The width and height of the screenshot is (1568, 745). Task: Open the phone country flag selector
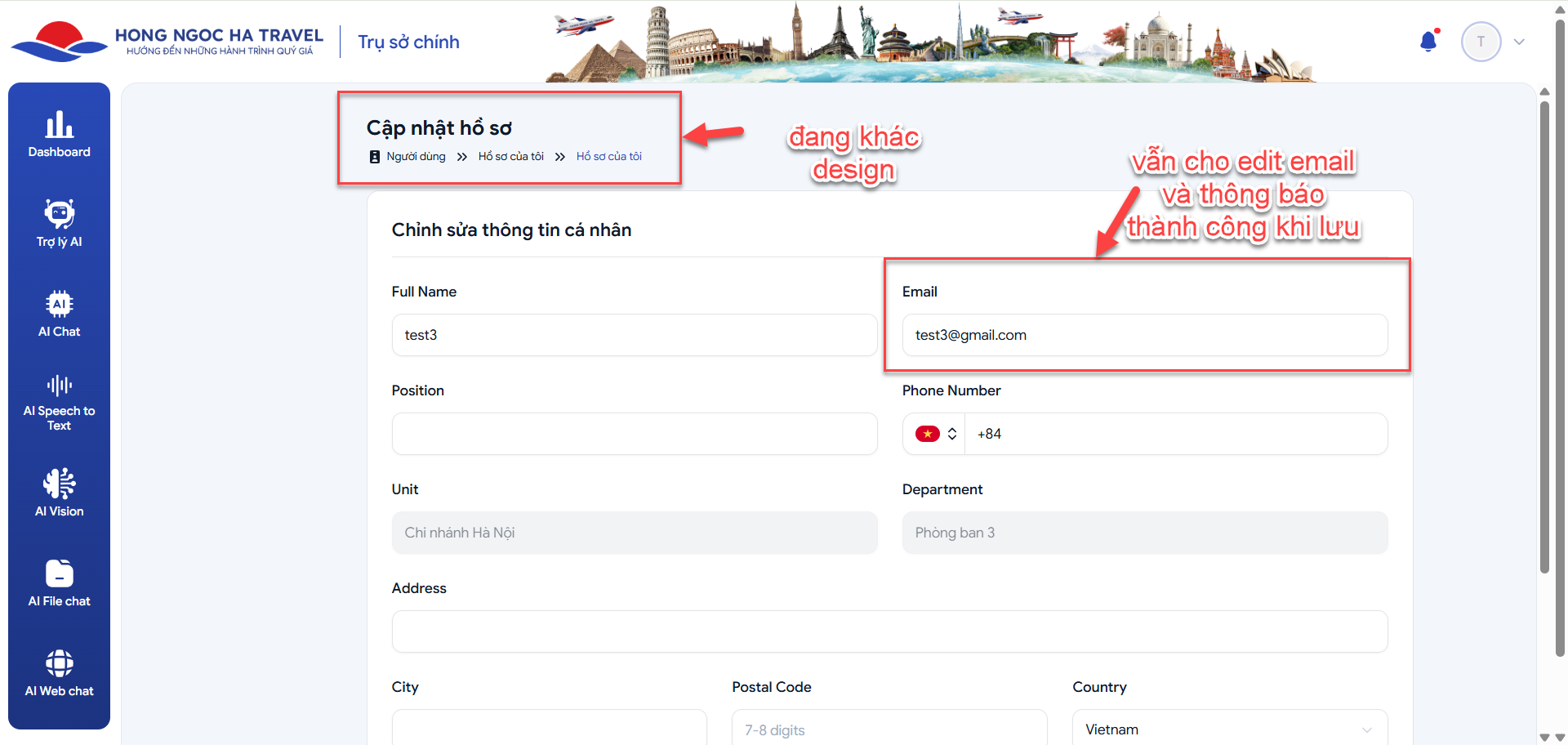click(935, 434)
